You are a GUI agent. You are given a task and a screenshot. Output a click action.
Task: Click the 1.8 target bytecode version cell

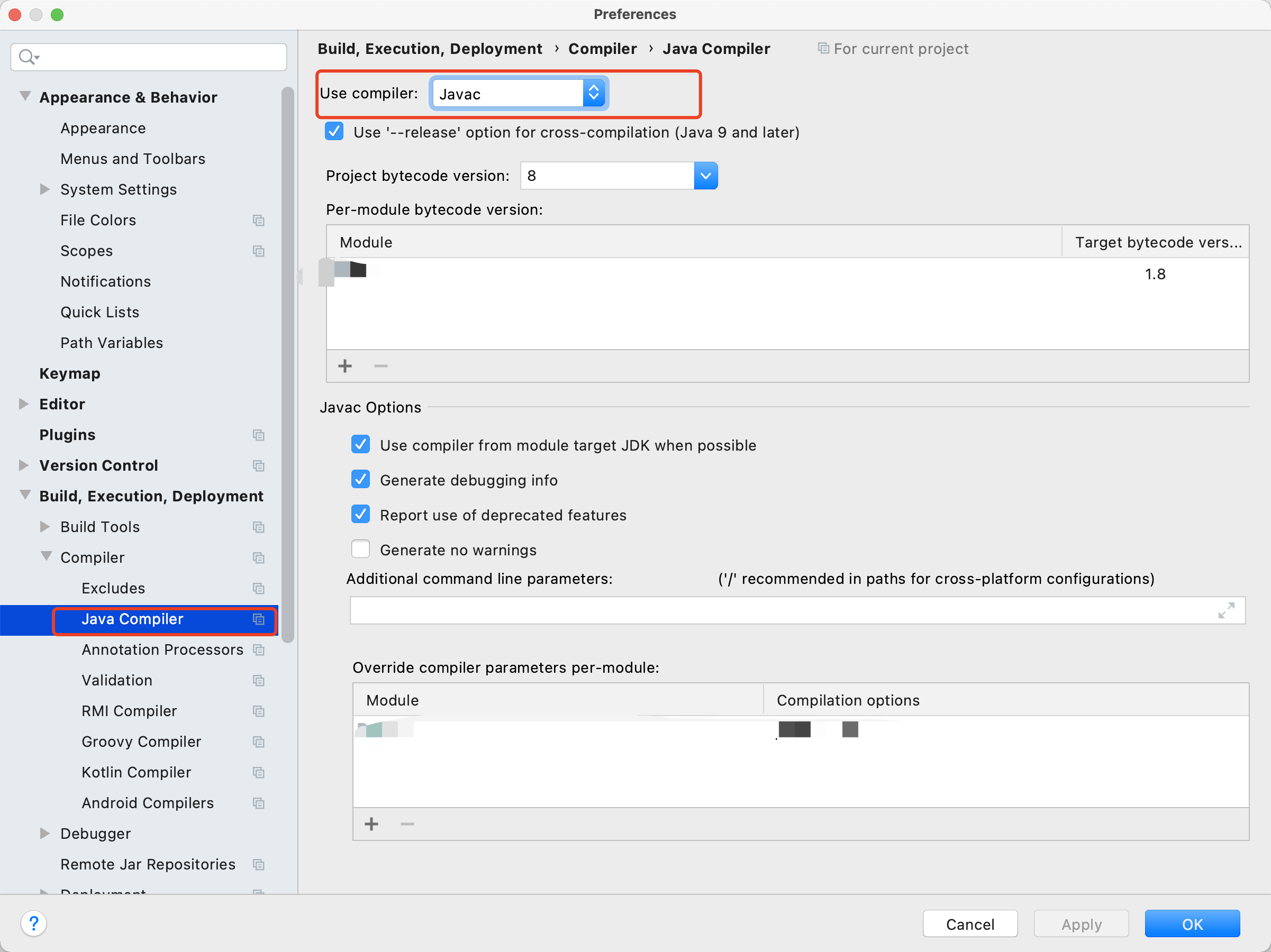pos(1155,274)
